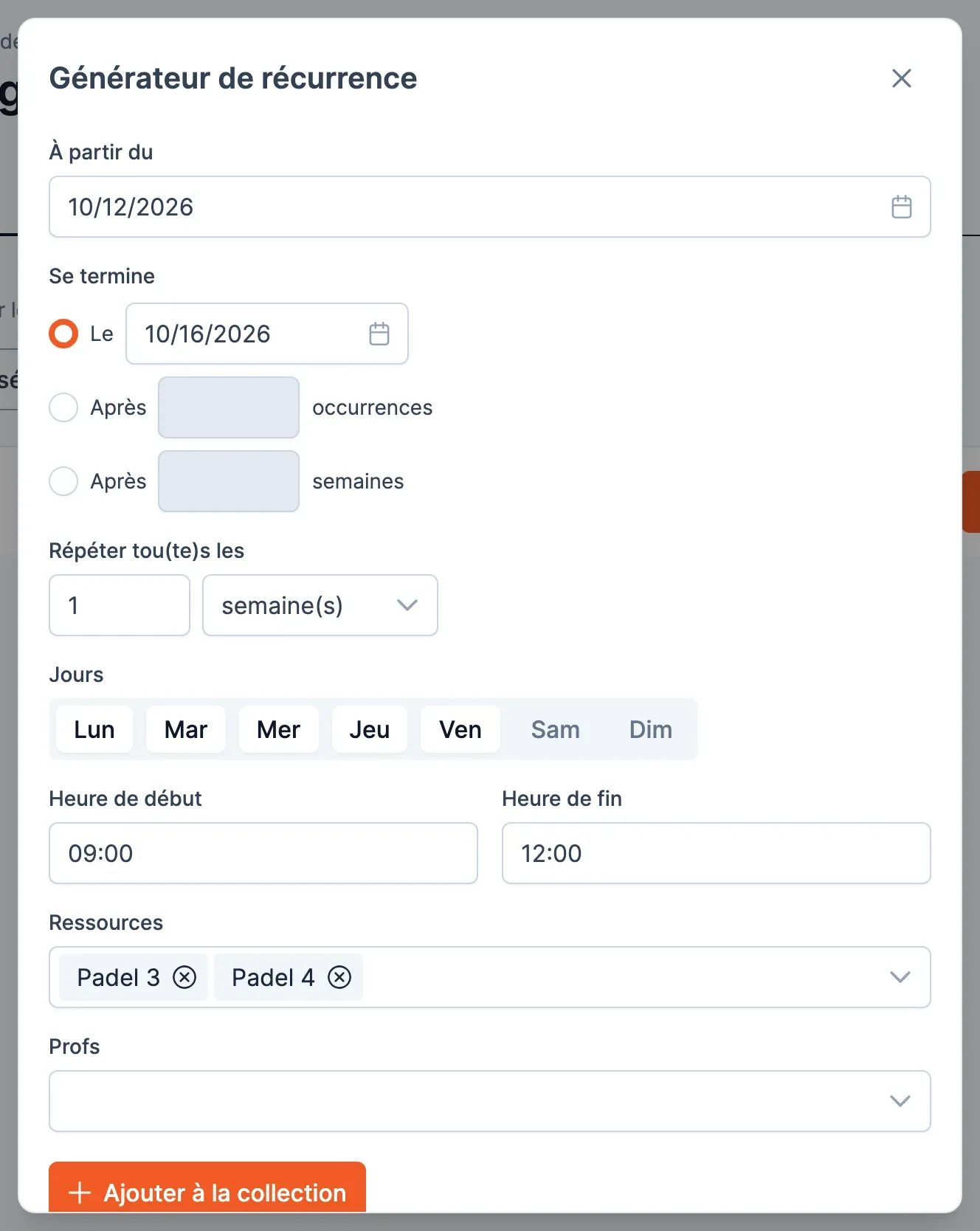Open the Profs dropdown
This screenshot has height=1231, width=980.
(x=490, y=1101)
